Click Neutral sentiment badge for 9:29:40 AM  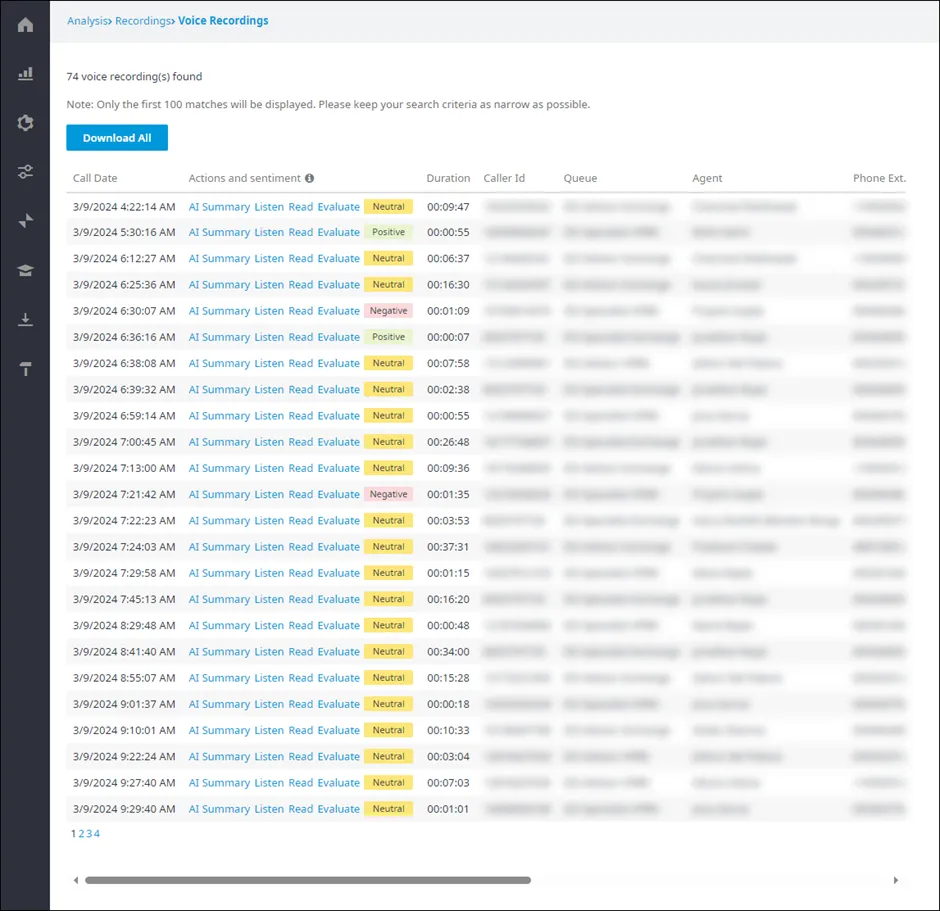coord(388,809)
